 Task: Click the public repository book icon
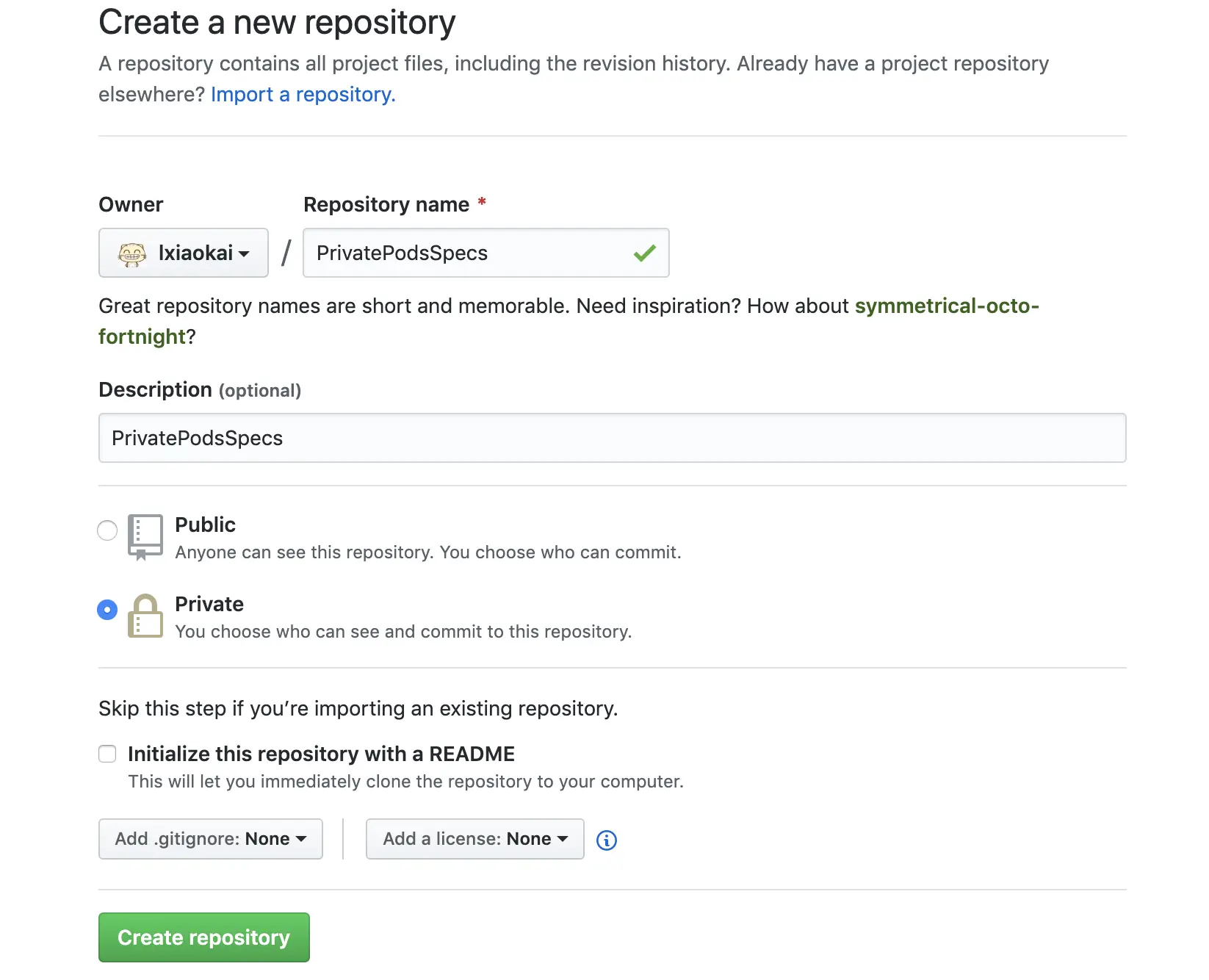coord(145,537)
